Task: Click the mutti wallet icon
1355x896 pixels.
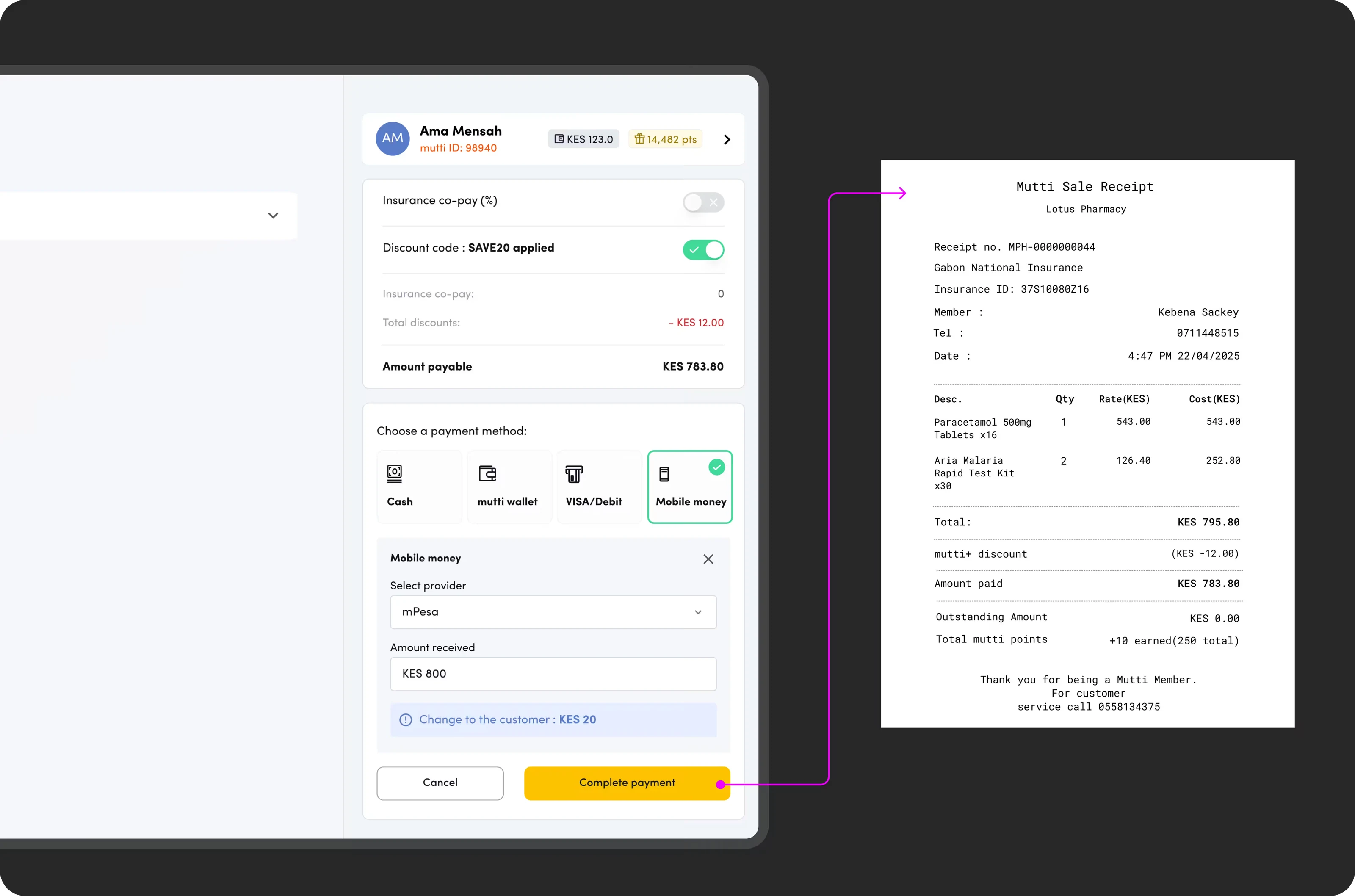Action: click(x=487, y=473)
